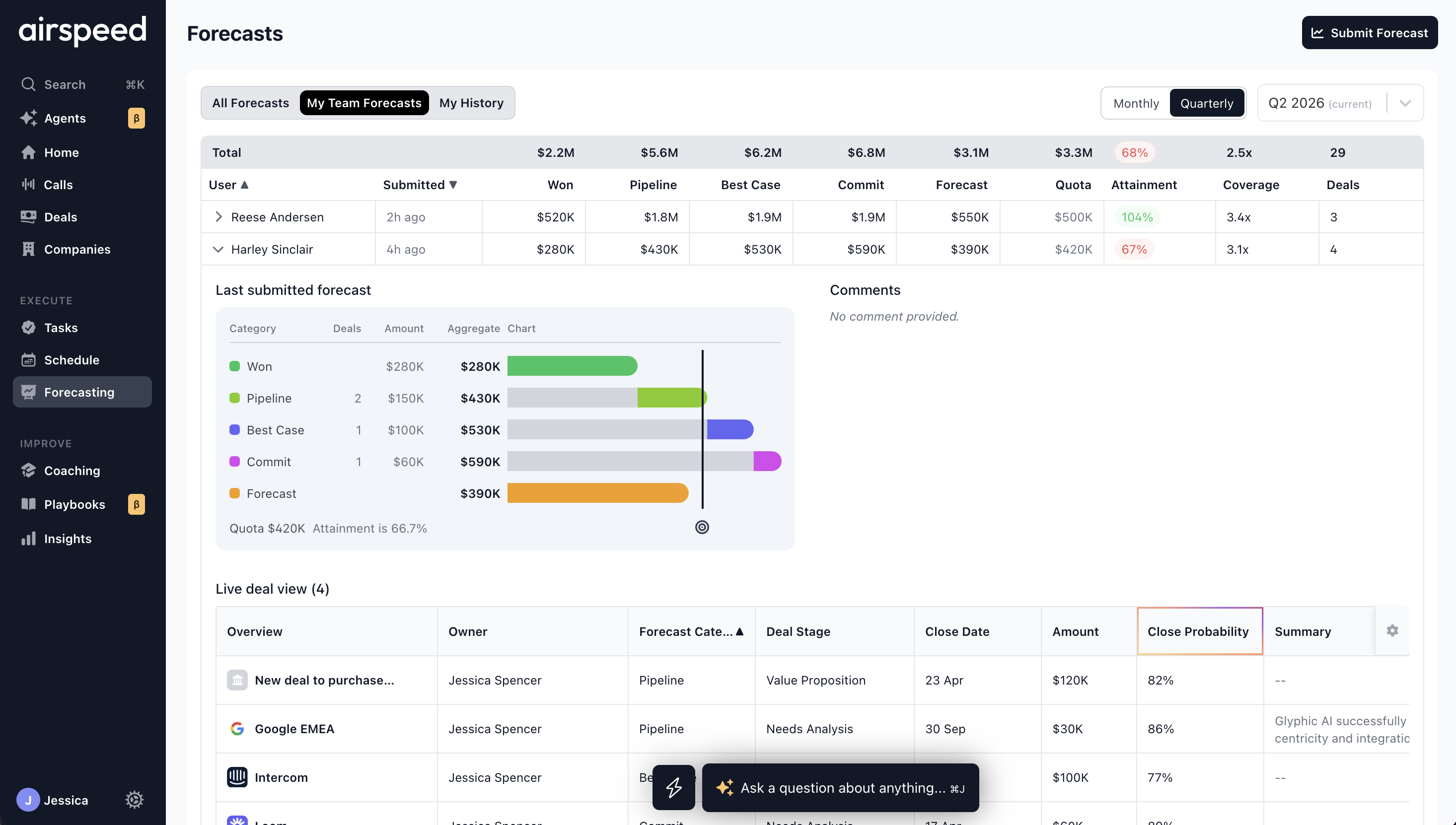The height and width of the screenshot is (825, 1456).
Task: Open the Companies building icon
Action: 28,249
